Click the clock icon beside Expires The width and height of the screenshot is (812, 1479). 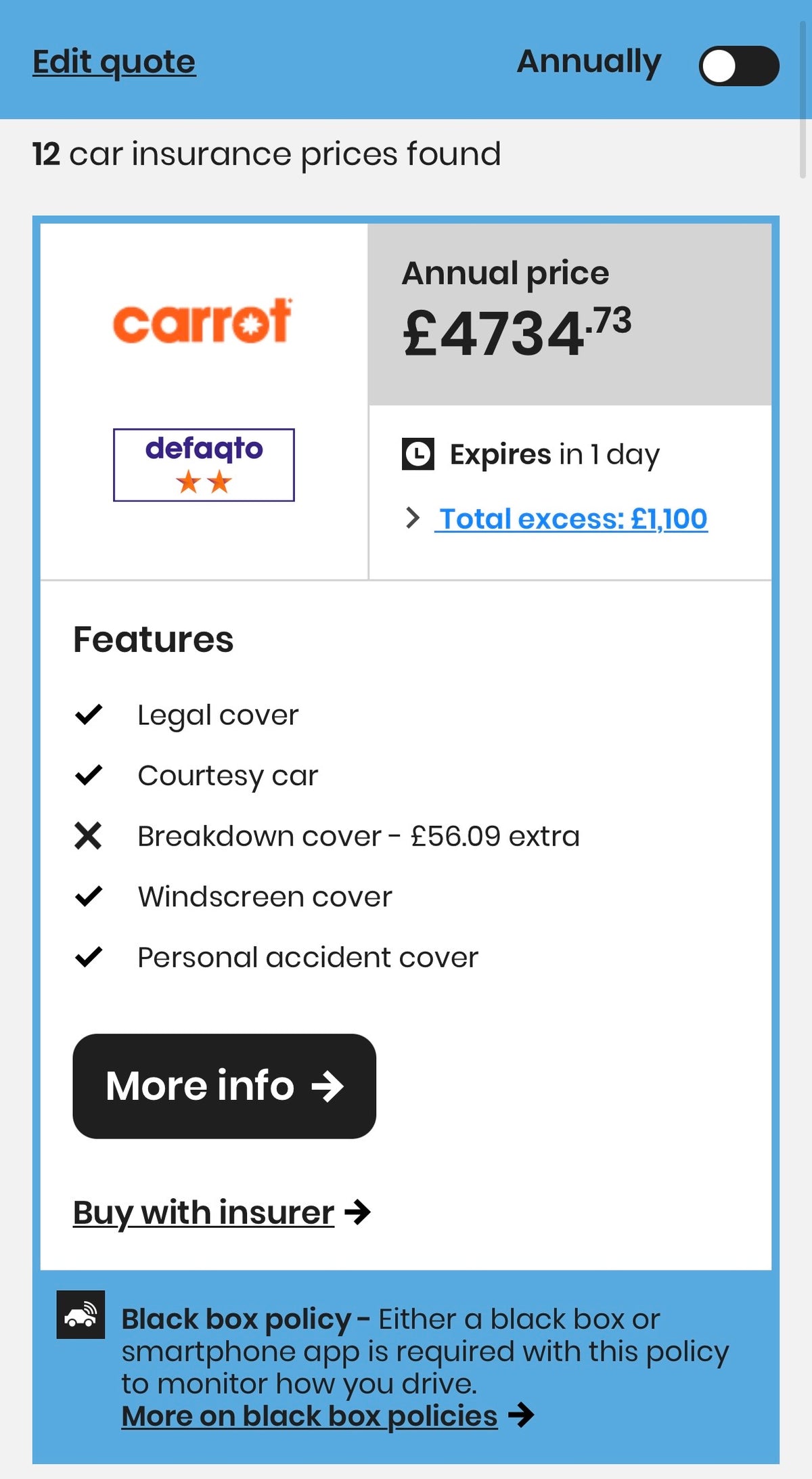point(418,454)
